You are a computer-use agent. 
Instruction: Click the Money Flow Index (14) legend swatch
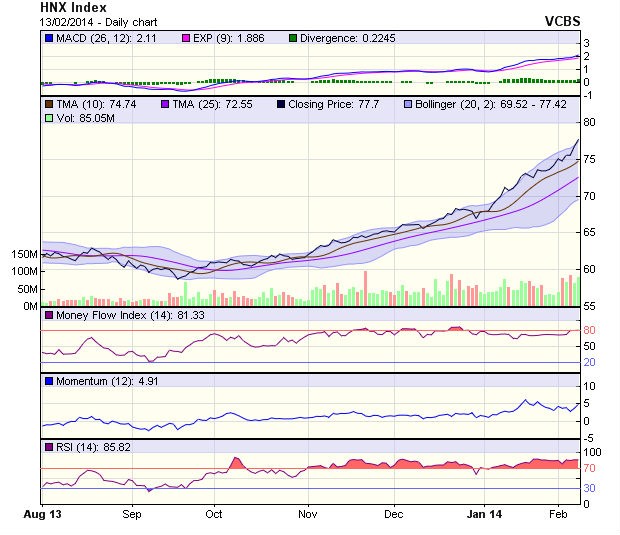[x=49, y=316]
